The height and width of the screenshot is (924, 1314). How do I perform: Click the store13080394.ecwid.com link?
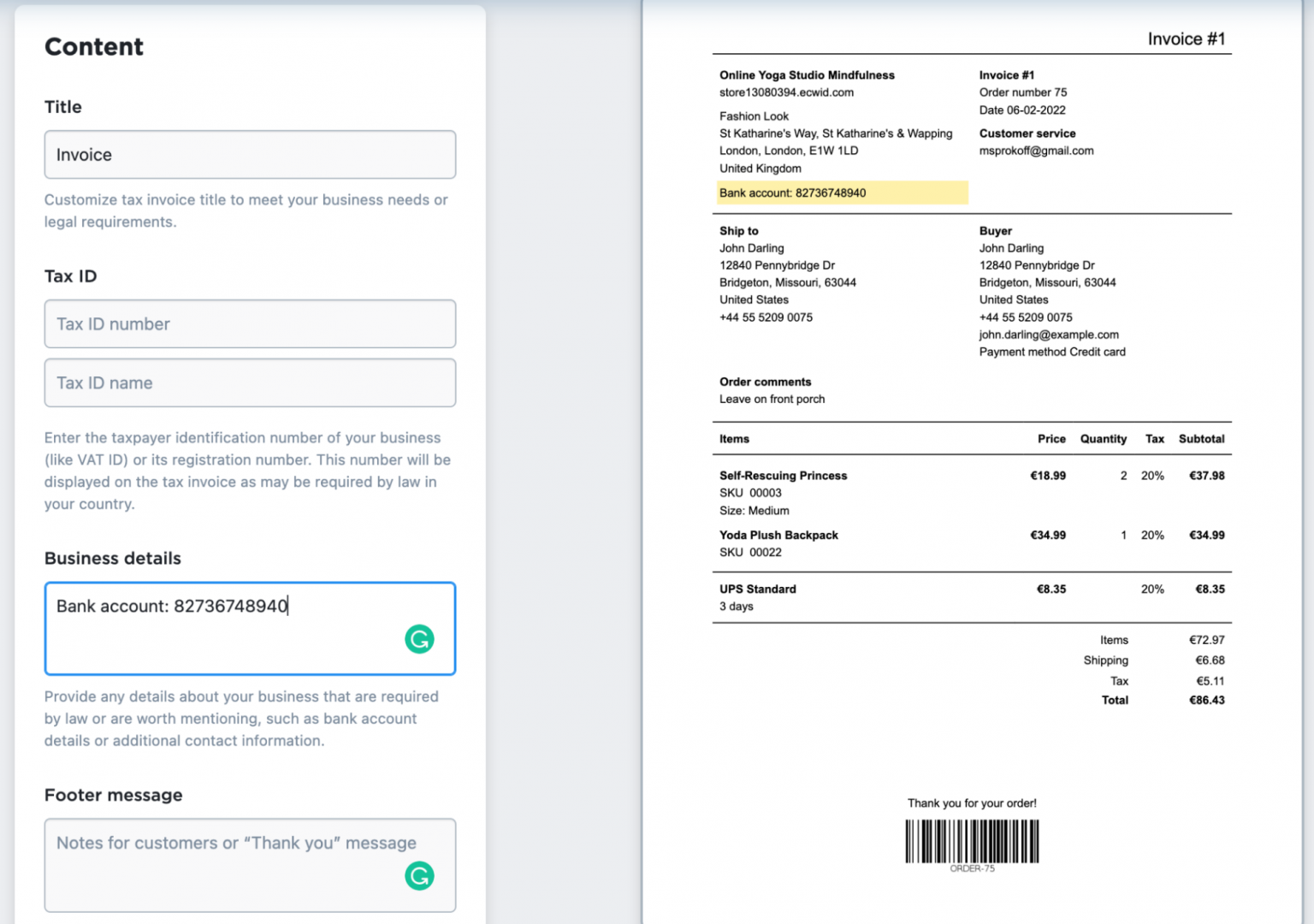click(x=785, y=92)
